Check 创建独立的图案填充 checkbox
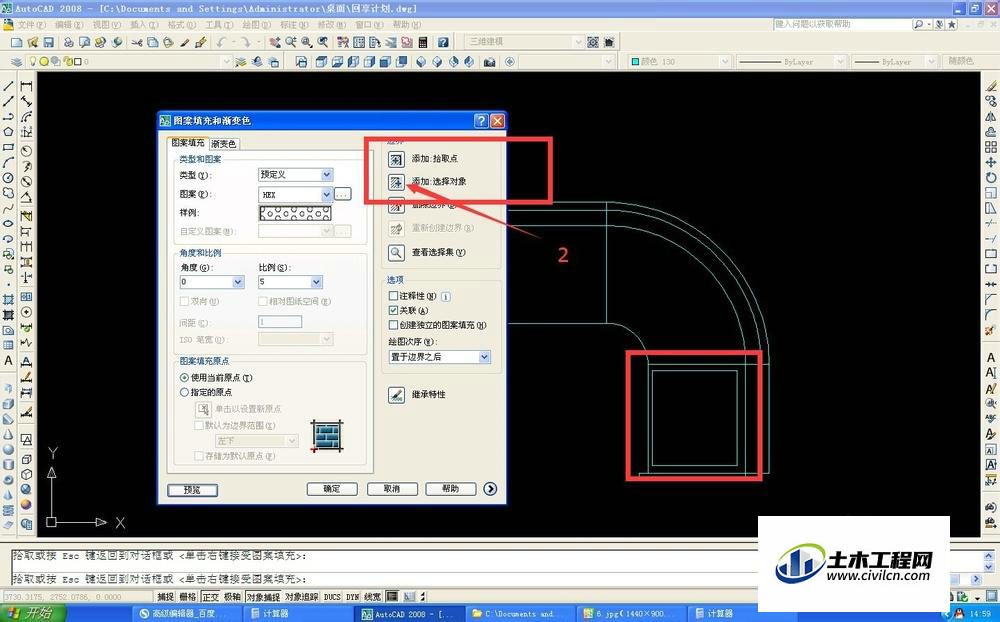The width and height of the screenshot is (1000, 622). coord(393,325)
